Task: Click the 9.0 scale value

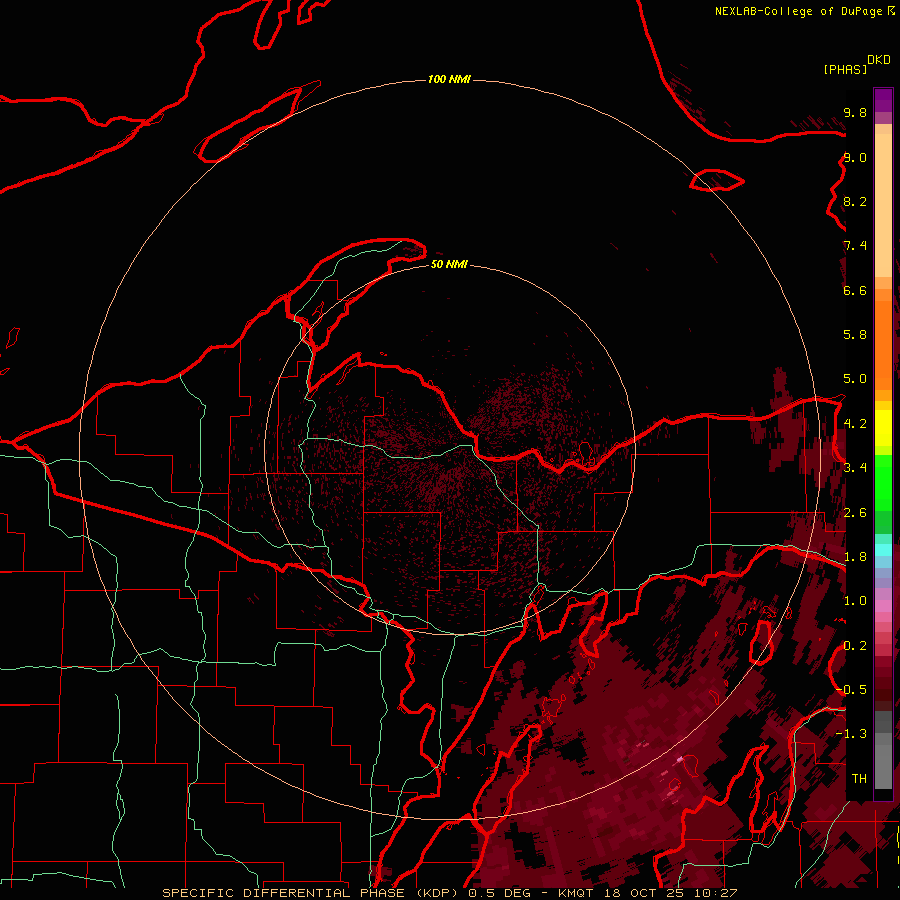Action: 855,157
